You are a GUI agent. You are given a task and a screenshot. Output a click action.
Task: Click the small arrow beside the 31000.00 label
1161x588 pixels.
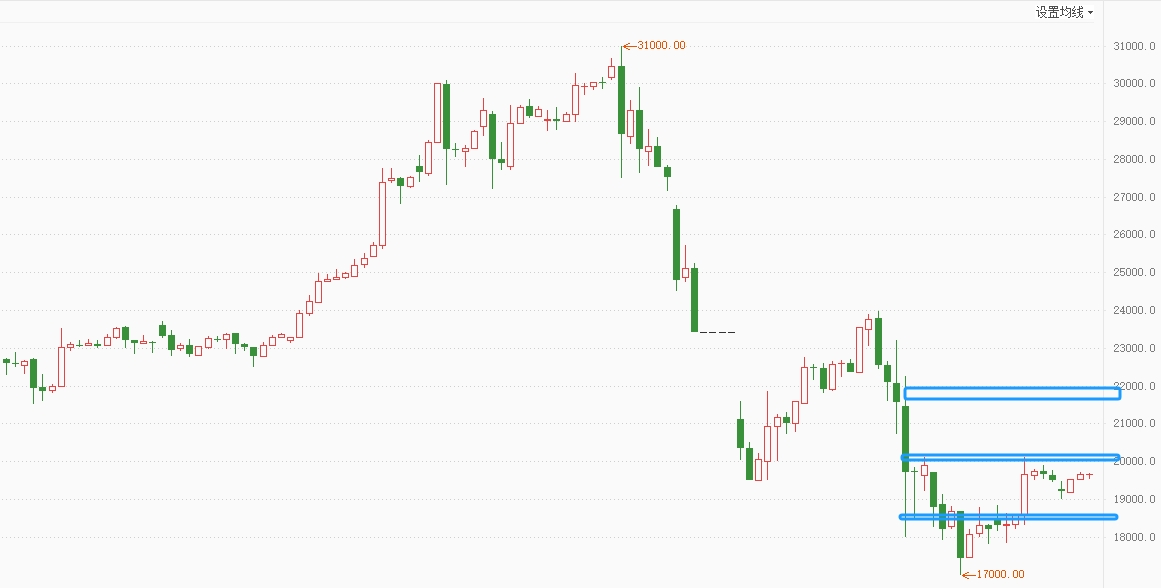tap(628, 45)
